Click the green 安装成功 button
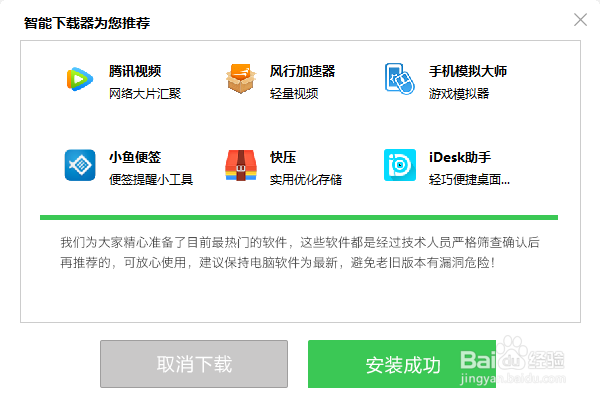Viewport: 600px width, 400px height. click(x=402, y=364)
